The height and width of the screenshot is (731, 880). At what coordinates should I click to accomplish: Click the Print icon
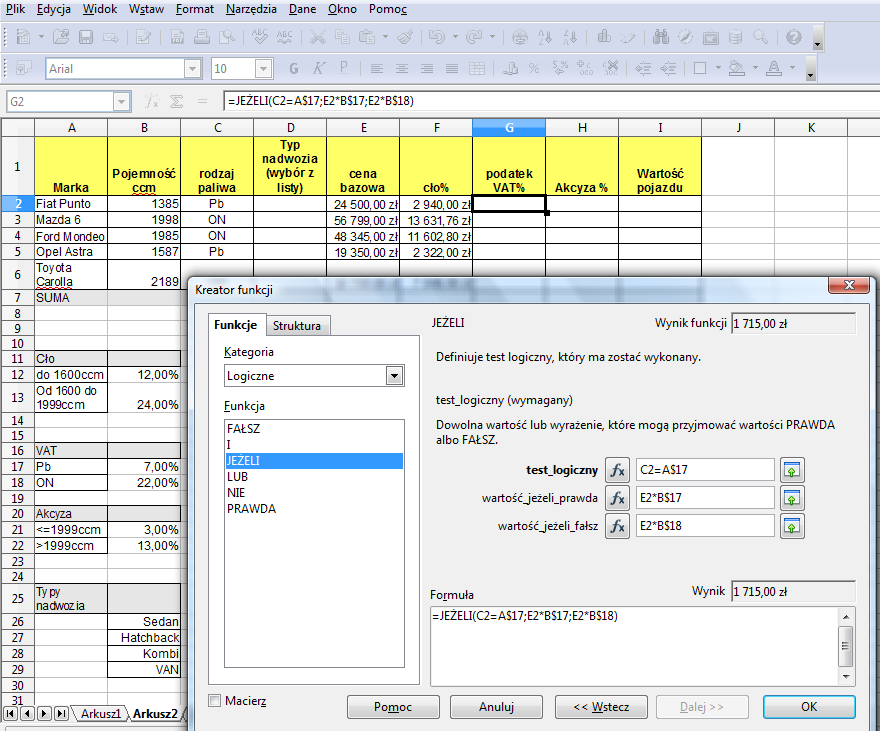pyautogui.click(x=201, y=37)
